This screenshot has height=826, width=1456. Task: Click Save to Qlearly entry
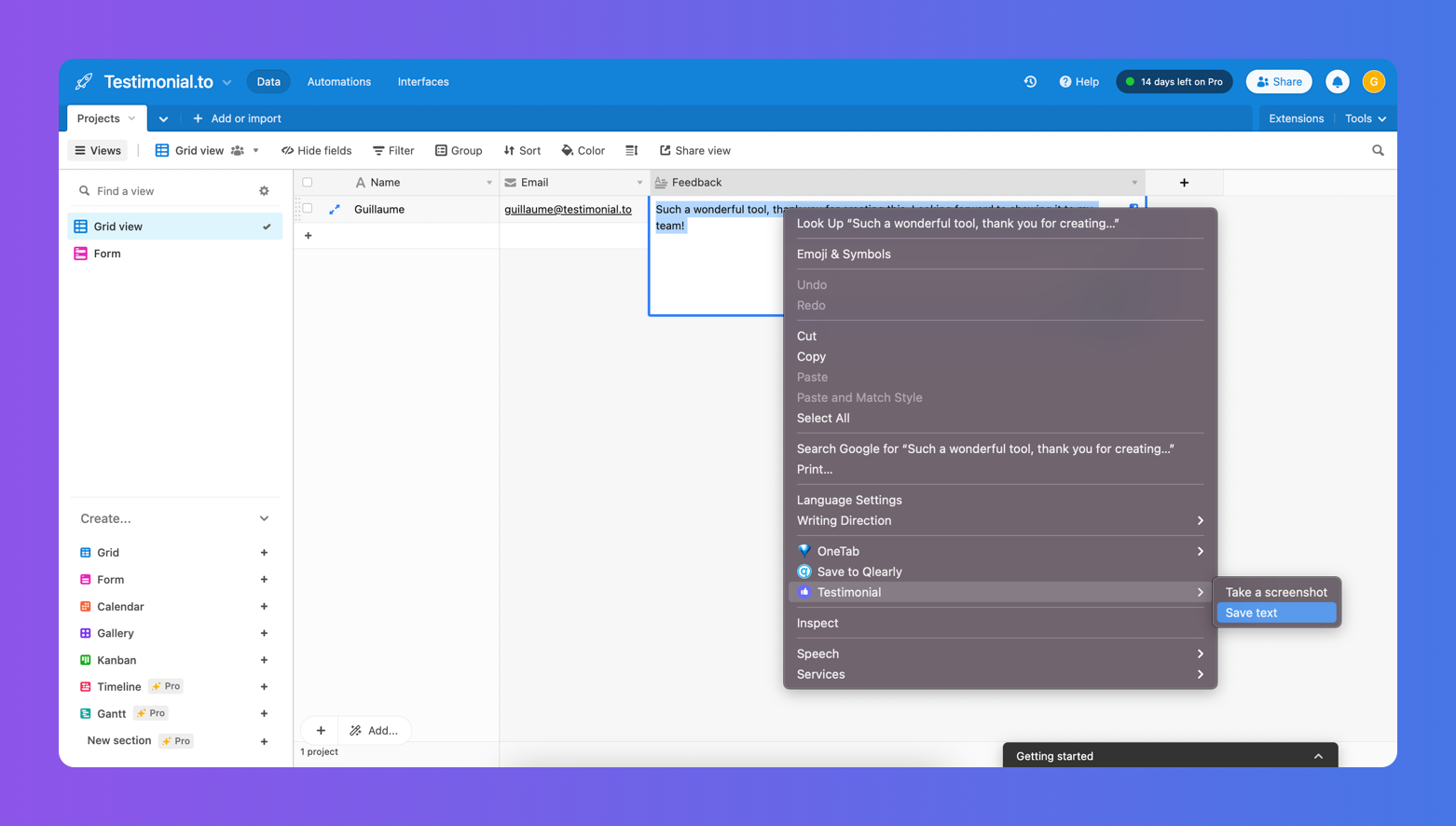[x=1000, y=571]
